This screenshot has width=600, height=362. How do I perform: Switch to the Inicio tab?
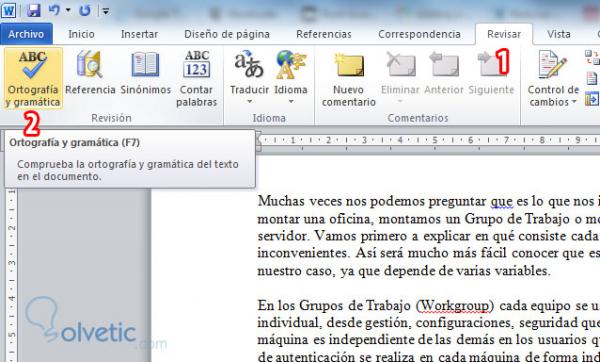pos(81,34)
